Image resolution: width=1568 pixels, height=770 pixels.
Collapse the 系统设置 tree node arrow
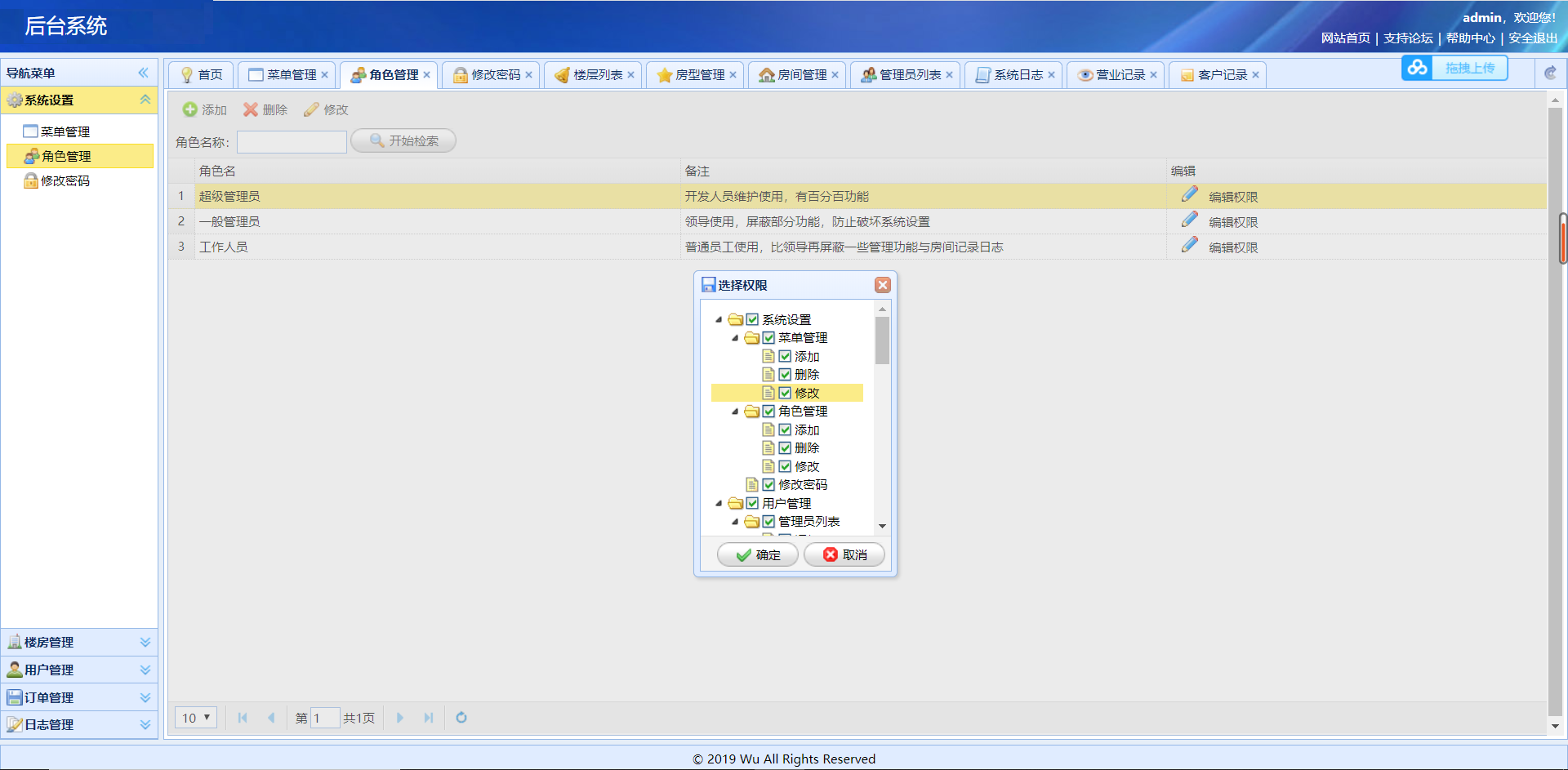click(719, 319)
